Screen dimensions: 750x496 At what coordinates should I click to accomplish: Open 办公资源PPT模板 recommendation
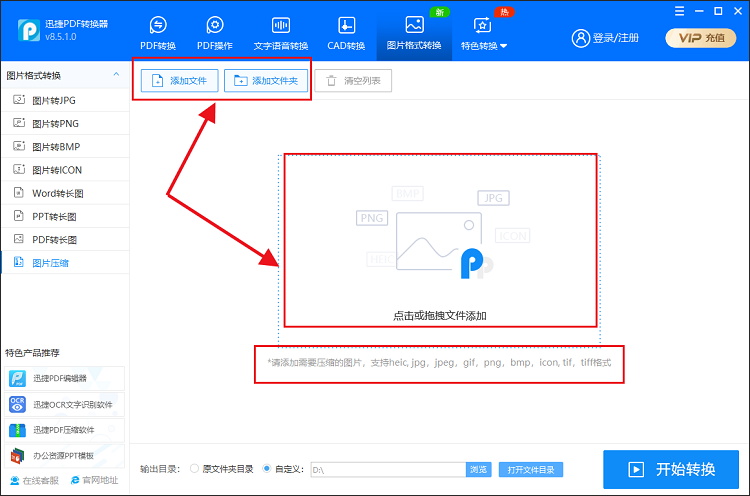65,456
